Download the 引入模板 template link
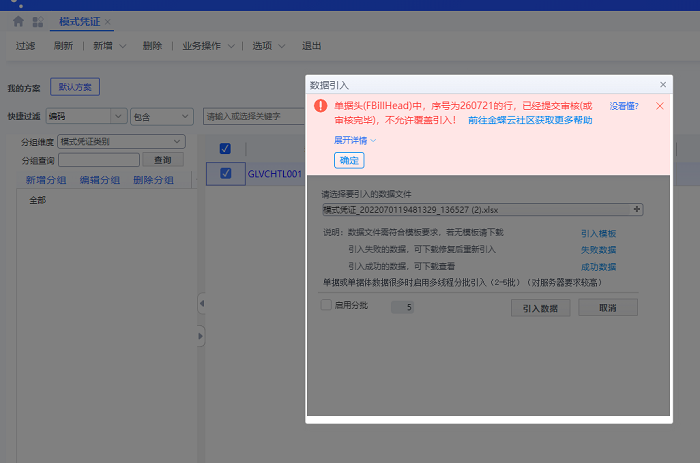The image size is (700, 463). point(598,232)
